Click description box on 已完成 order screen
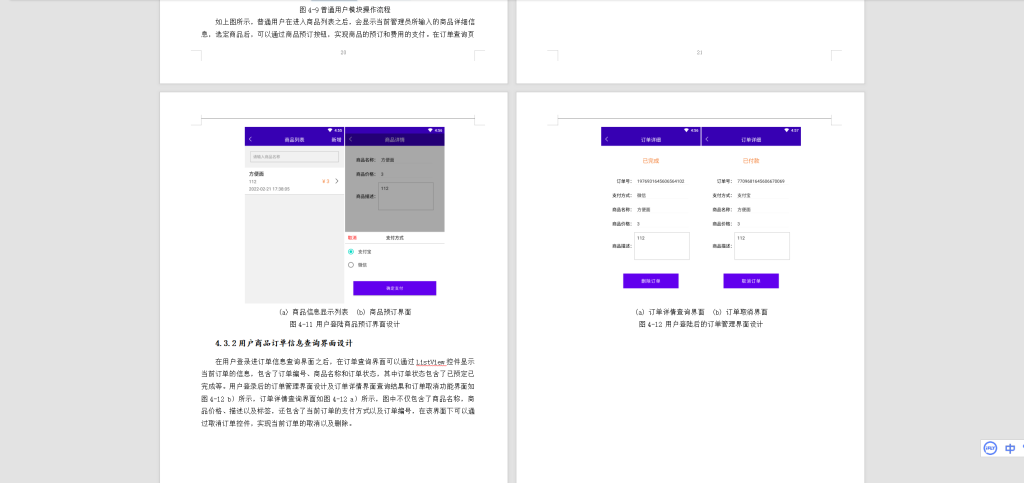Viewport: 1024px width, 483px height. [x=662, y=246]
